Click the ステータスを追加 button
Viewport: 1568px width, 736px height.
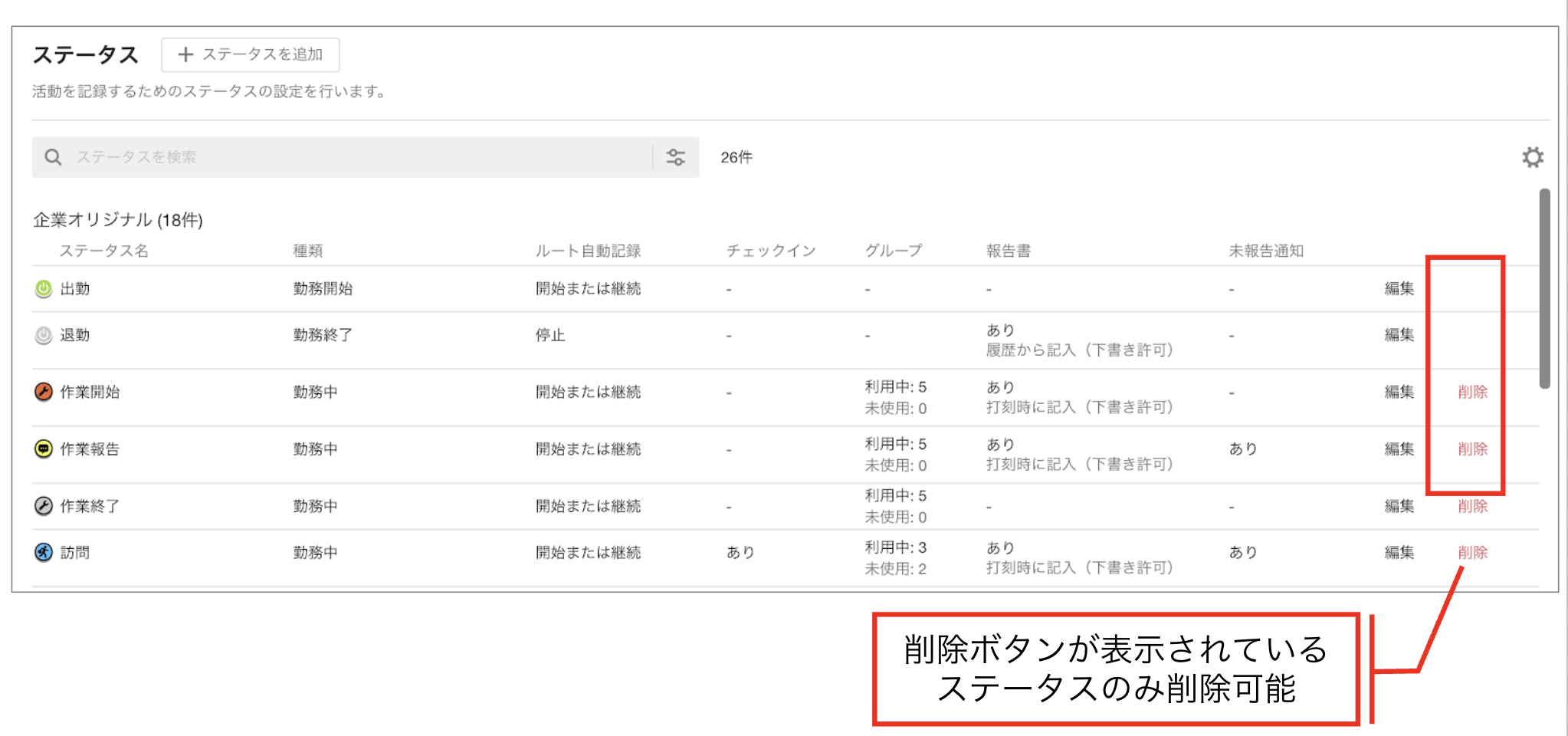pos(250,54)
